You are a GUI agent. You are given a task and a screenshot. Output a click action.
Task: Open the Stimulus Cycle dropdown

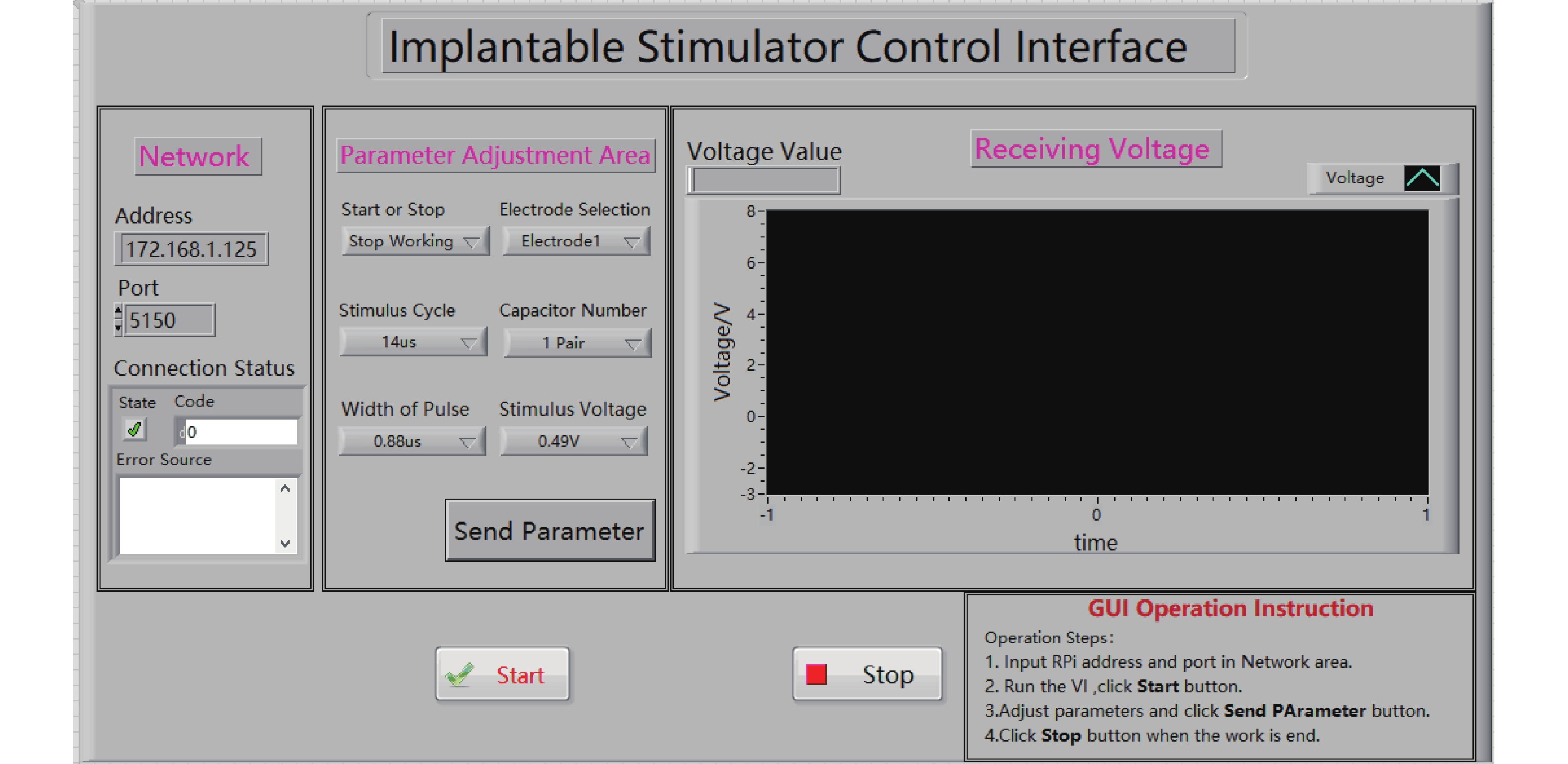[413, 342]
